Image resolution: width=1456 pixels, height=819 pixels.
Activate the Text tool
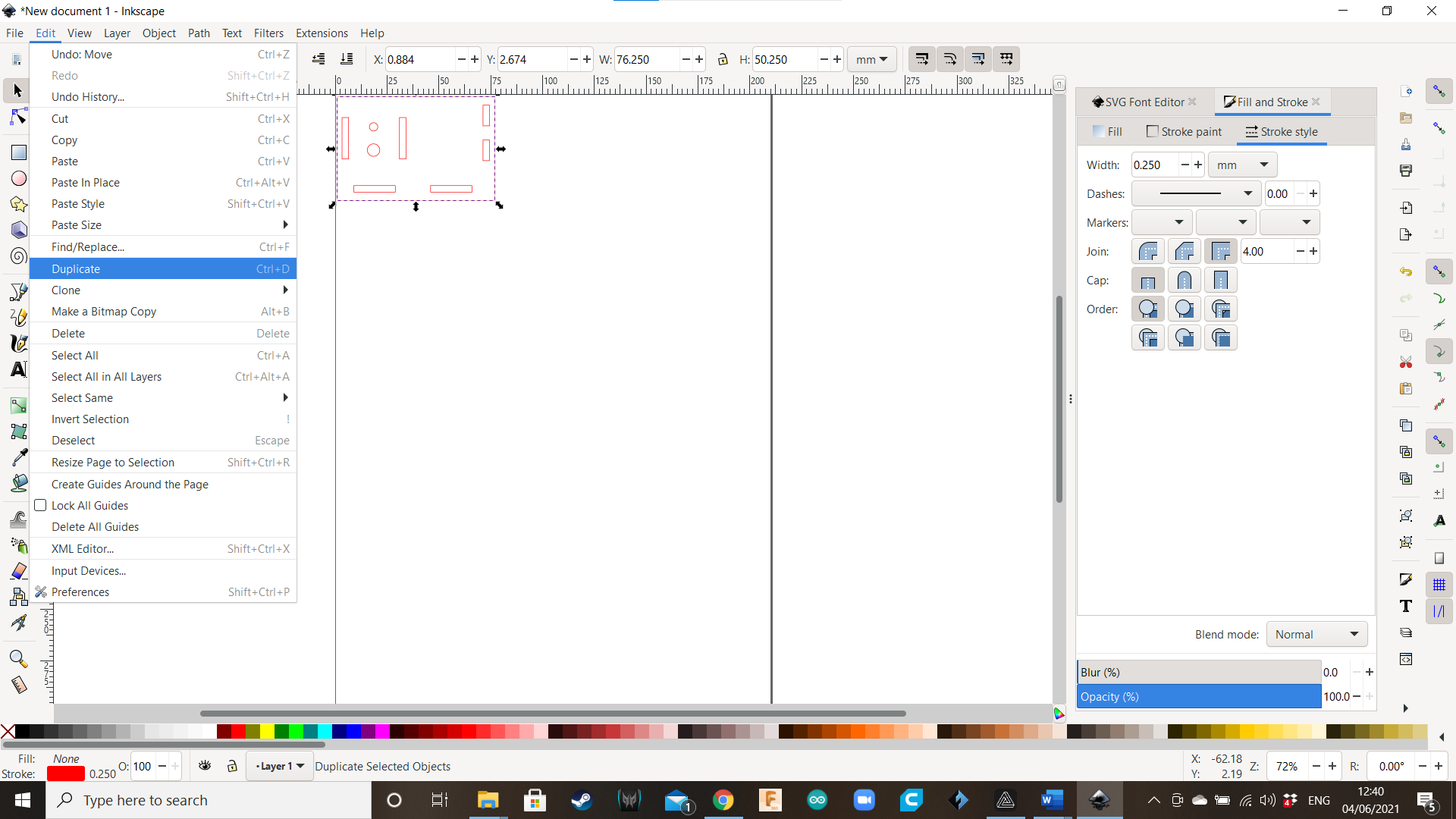[17, 369]
